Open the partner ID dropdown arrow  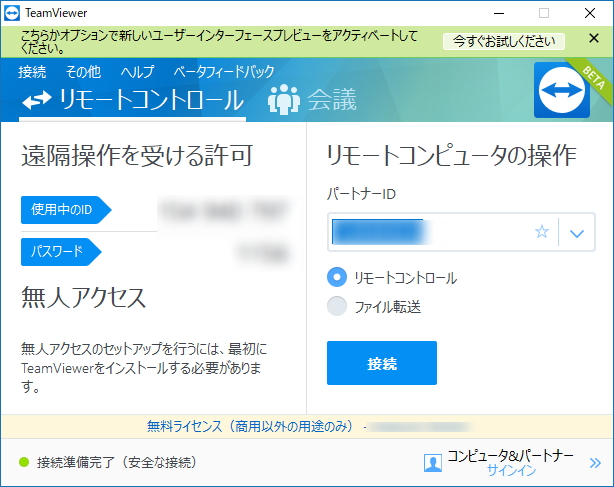[x=577, y=233]
